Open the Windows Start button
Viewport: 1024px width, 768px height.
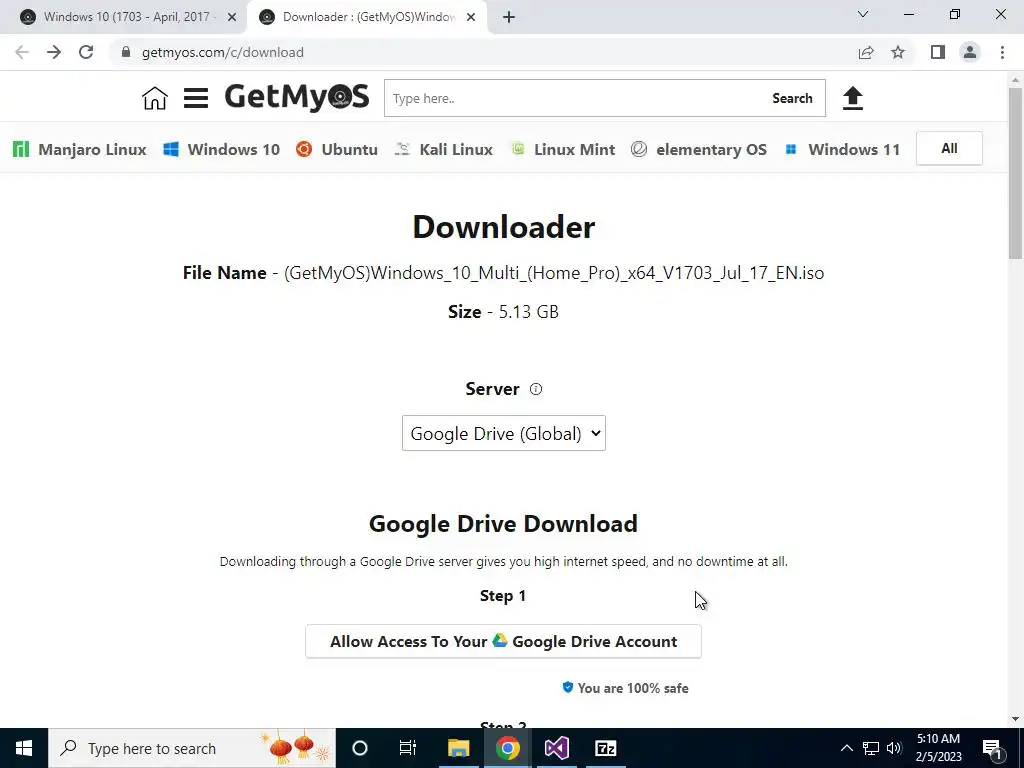(24, 748)
